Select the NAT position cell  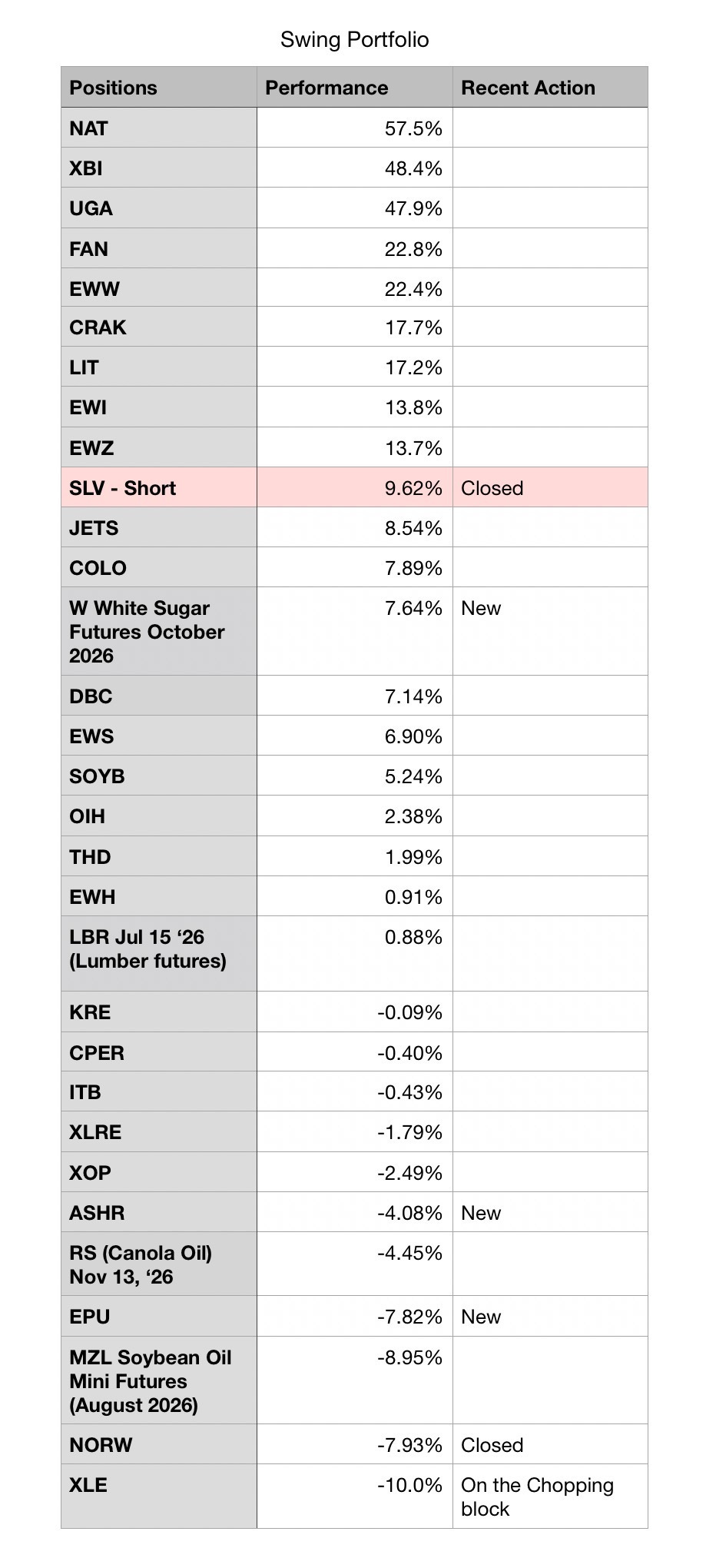point(159,128)
